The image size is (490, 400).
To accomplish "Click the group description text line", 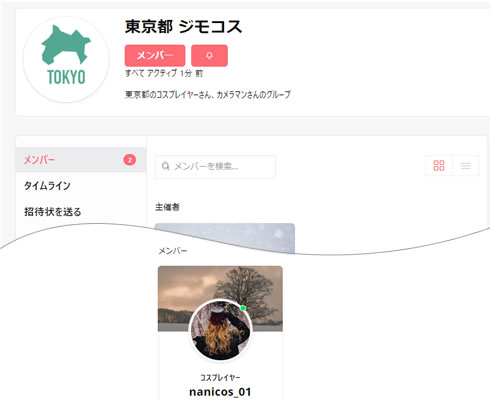I will click(208, 94).
